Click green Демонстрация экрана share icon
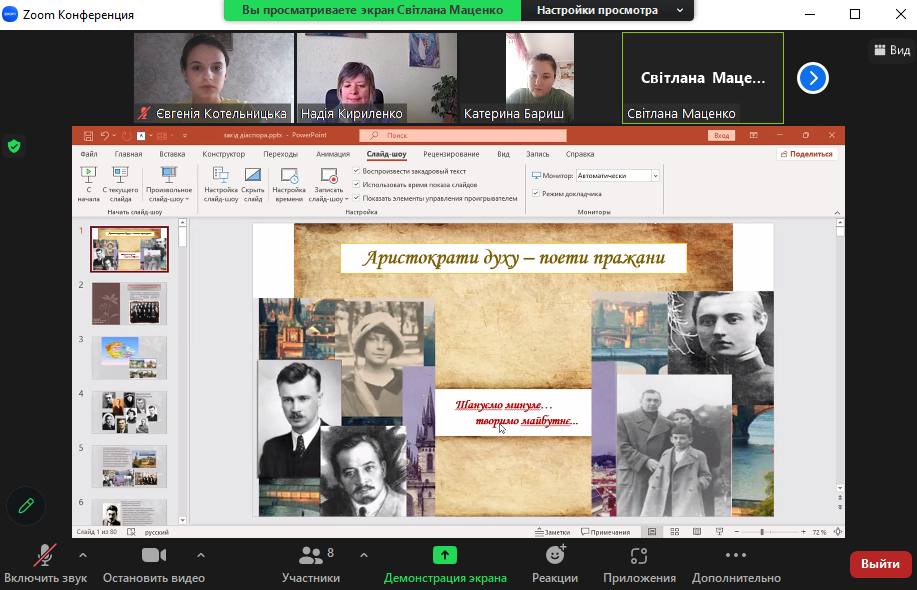The image size is (917, 590). point(445,556)
